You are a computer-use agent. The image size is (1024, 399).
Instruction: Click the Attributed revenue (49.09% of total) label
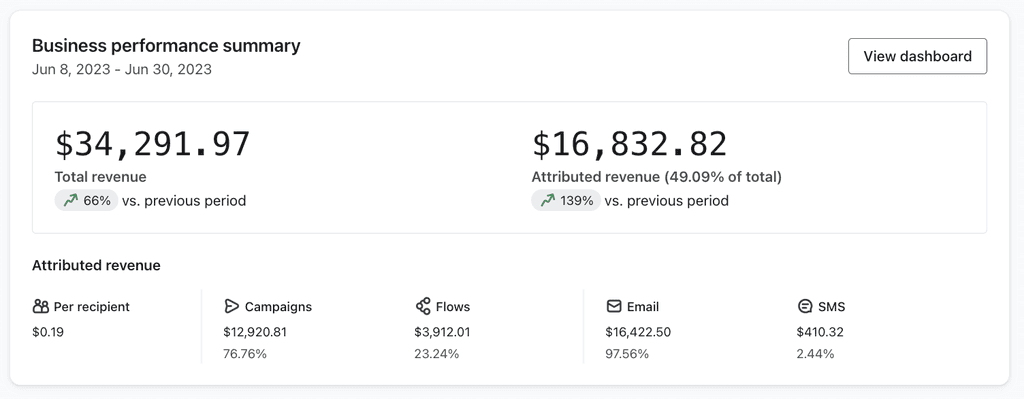pos(656,177)
